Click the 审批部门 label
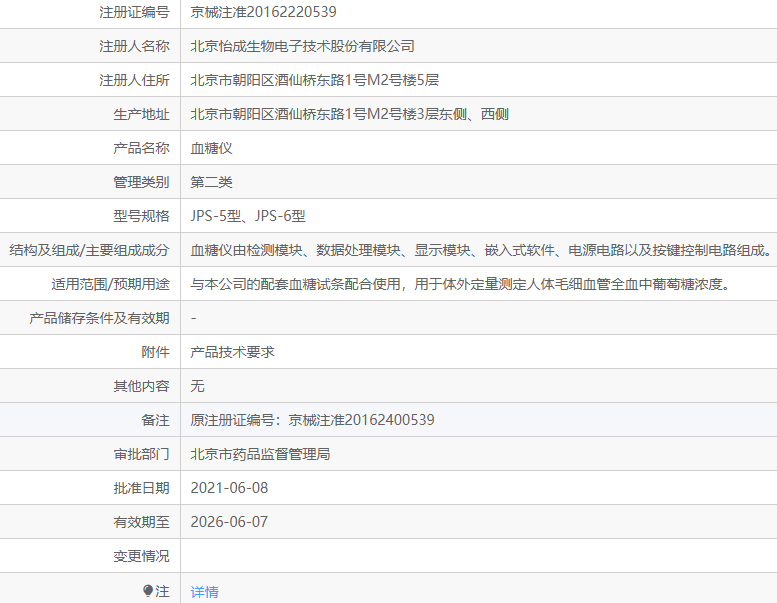 point(141,454)
